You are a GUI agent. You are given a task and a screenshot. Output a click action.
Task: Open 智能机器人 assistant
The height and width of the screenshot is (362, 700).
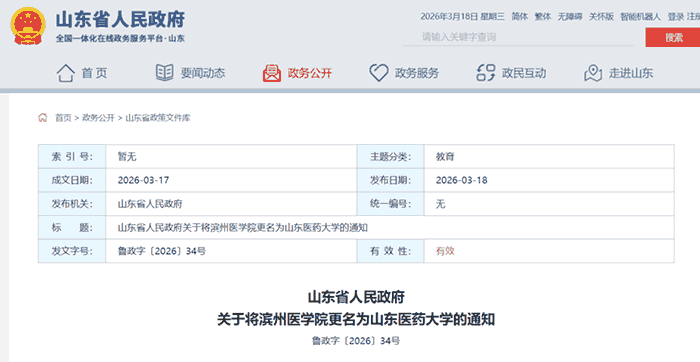(x=640, y=17)
